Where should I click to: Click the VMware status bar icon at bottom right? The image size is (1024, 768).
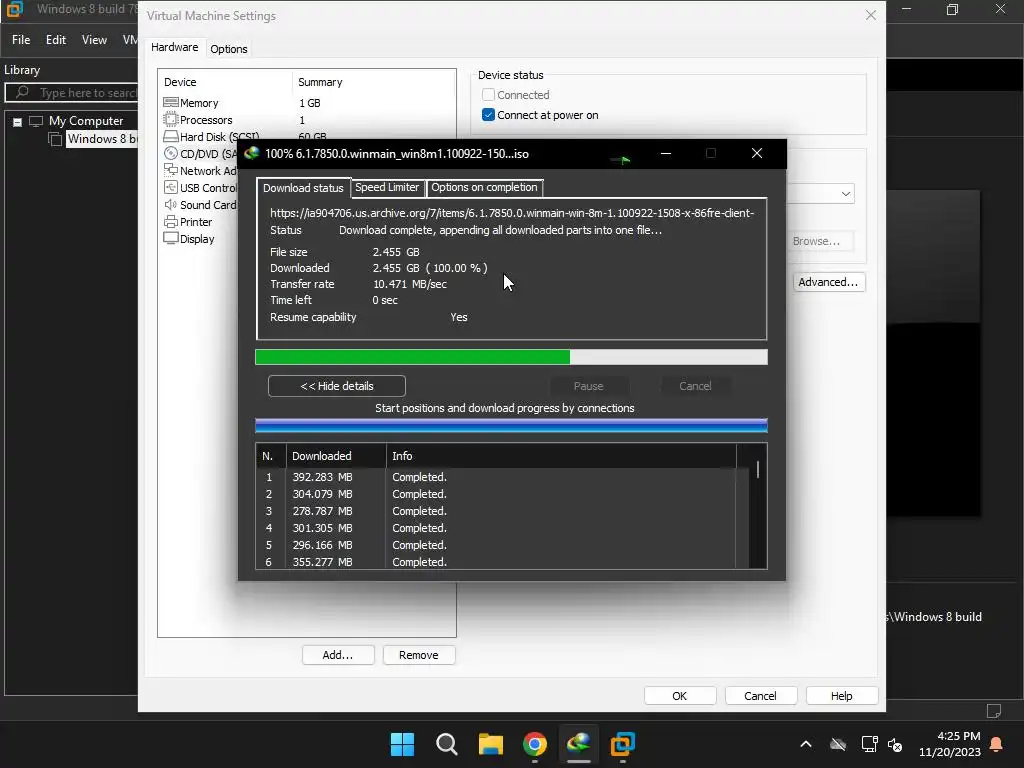[993, 711]
